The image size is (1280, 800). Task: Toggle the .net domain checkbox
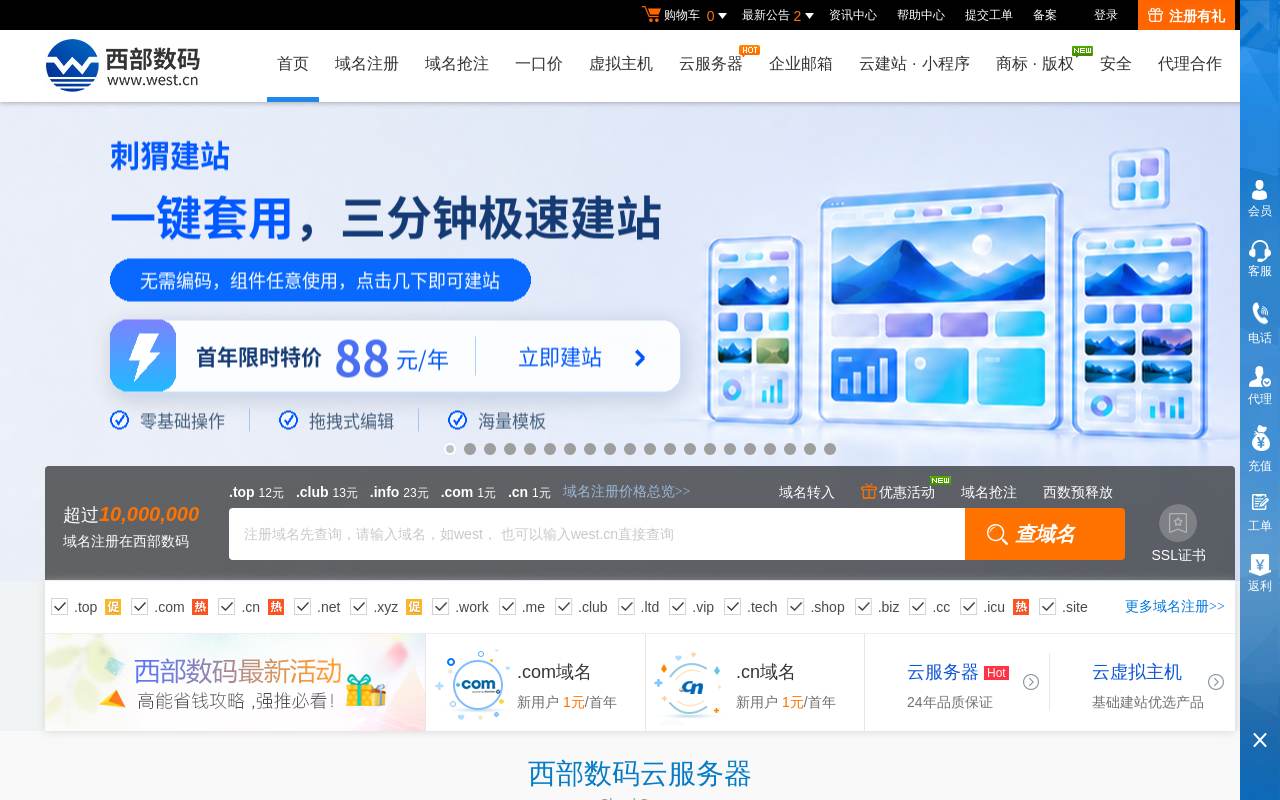[x=303, y=606]
